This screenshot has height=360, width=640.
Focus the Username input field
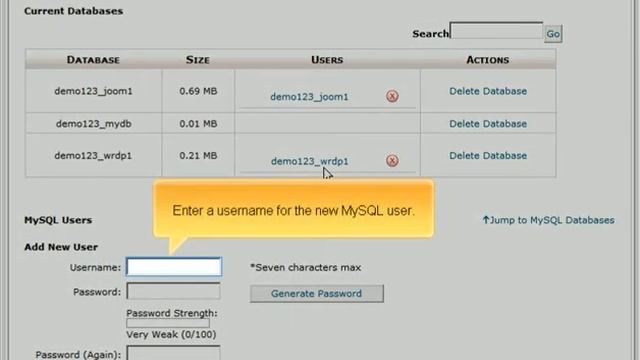(x=174, y=267)
